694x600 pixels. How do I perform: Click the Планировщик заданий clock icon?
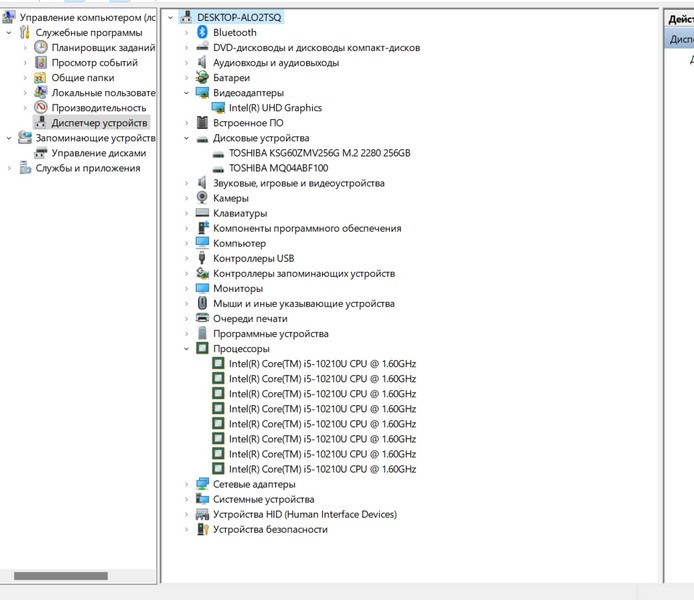click(x=41, y=47)
